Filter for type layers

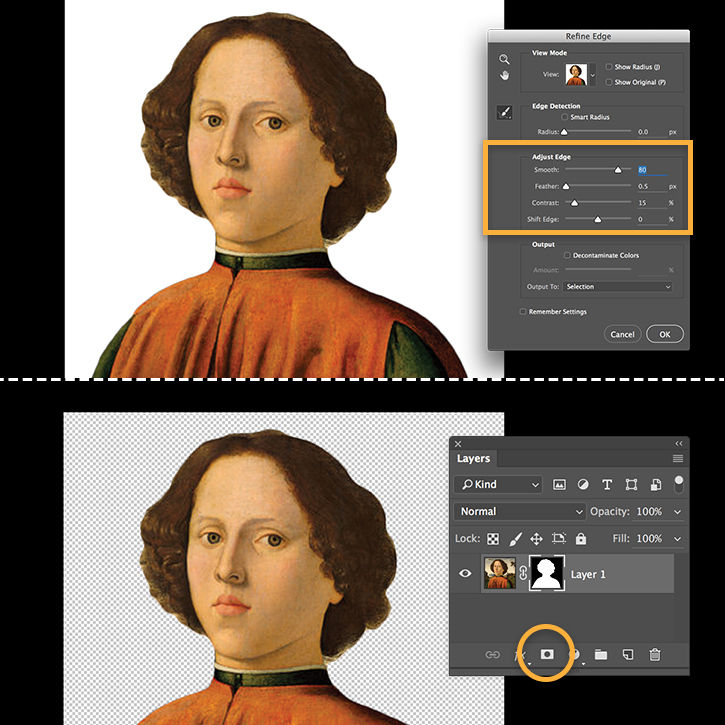tap(607, 485)
